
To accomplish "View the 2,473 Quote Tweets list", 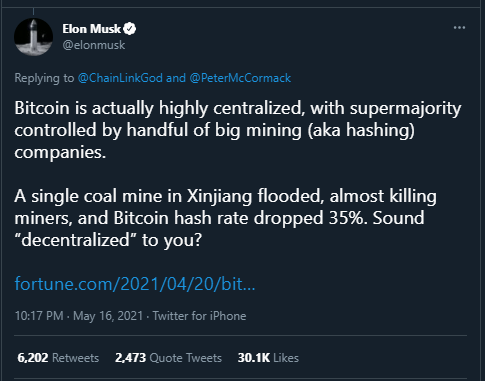I will tap(168, 358).
